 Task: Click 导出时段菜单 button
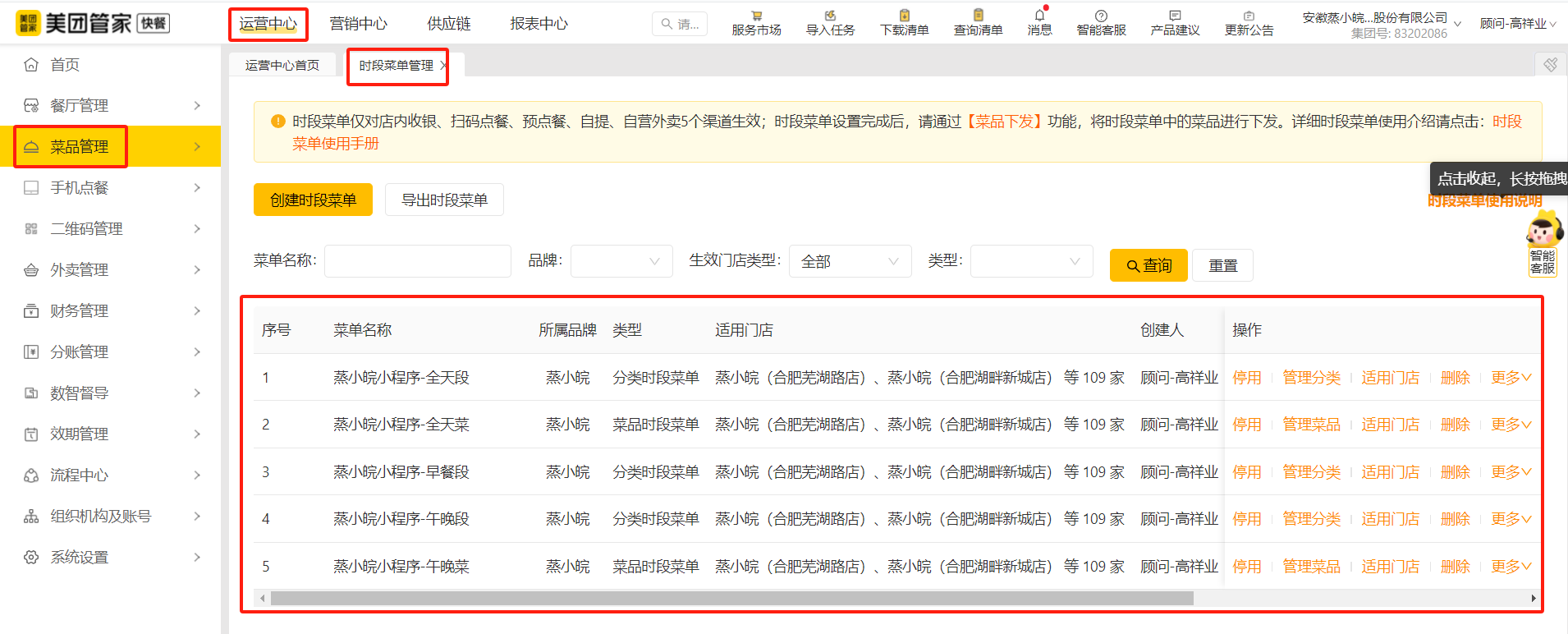point(444,200)
